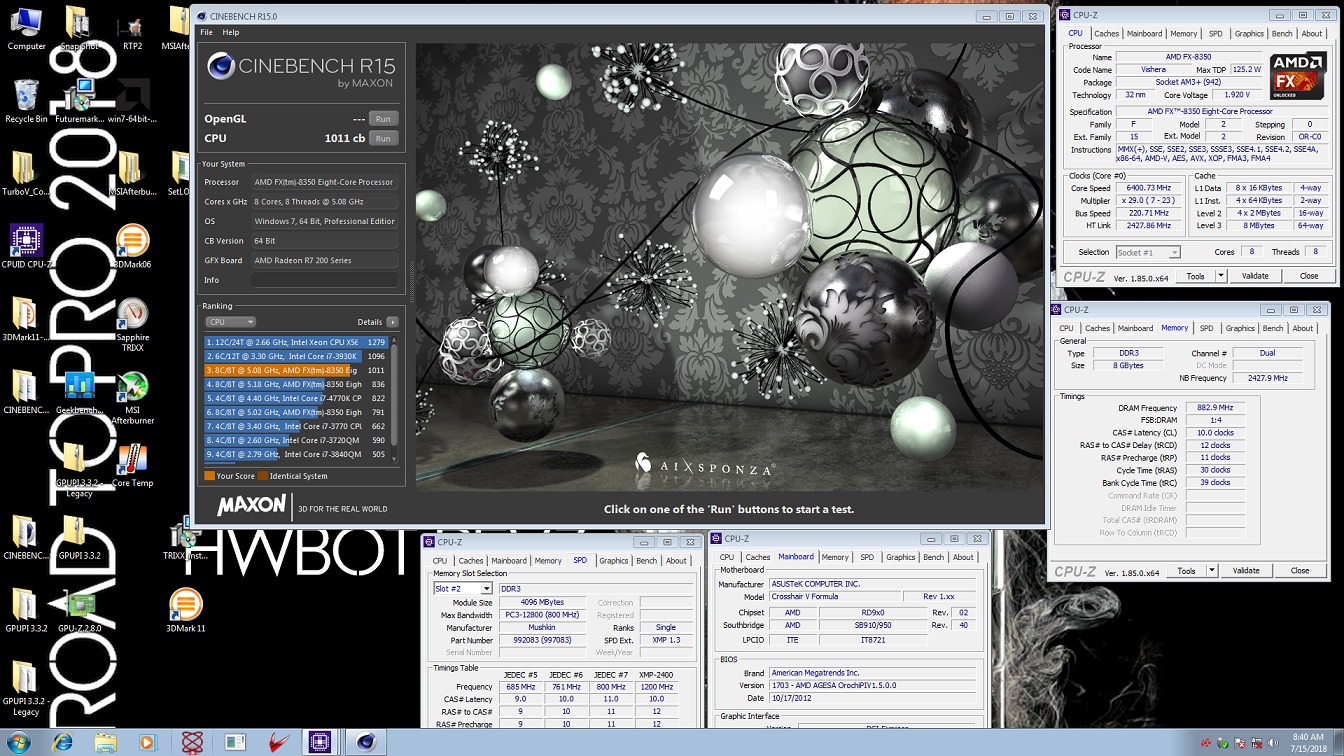The width and height of the screenshot is (1344, 756).
Task: Open the Computer desktop icon
Action: pos(26,28)
